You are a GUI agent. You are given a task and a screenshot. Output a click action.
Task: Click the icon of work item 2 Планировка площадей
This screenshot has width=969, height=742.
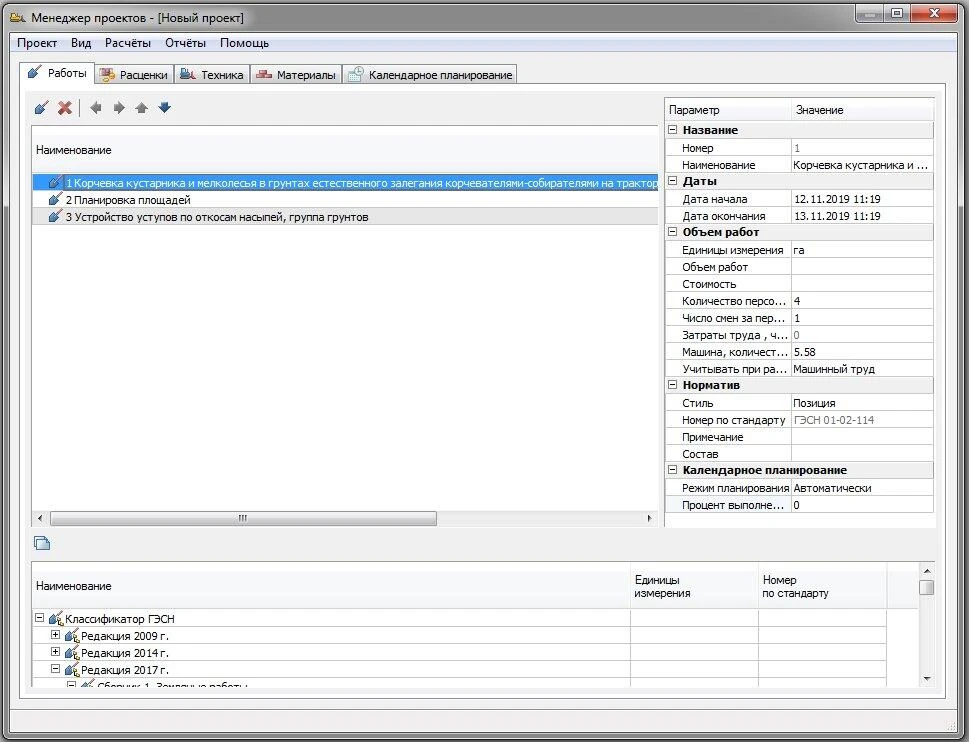coord(55,200)
